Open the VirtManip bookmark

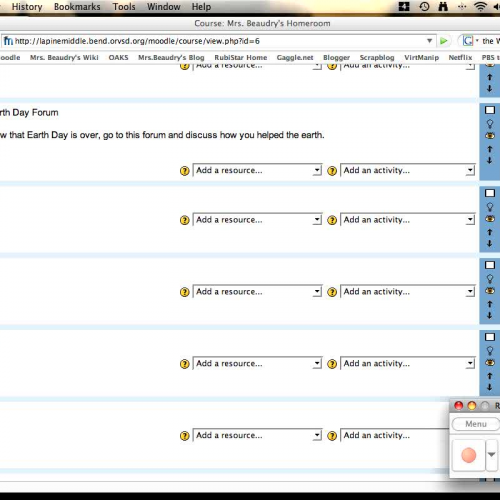(422, 58)
